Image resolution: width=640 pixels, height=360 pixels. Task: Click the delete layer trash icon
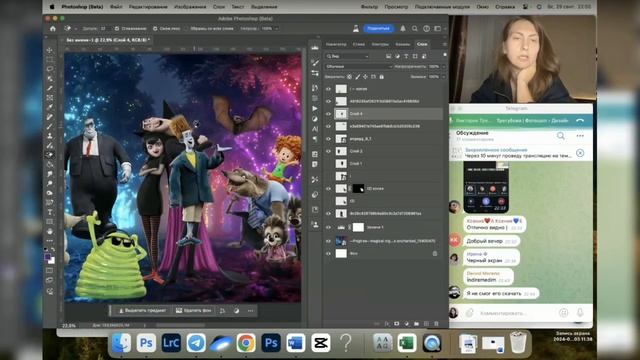436,324
